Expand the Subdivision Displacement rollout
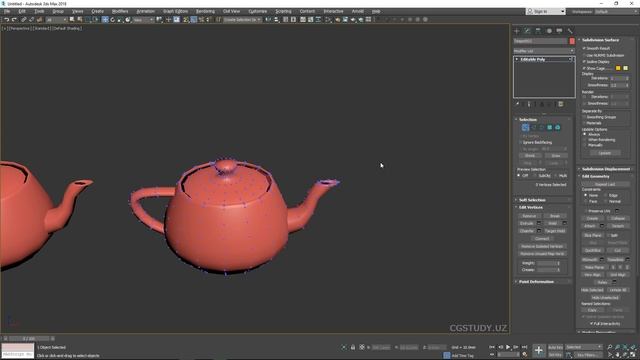 [x=607, y=169]
